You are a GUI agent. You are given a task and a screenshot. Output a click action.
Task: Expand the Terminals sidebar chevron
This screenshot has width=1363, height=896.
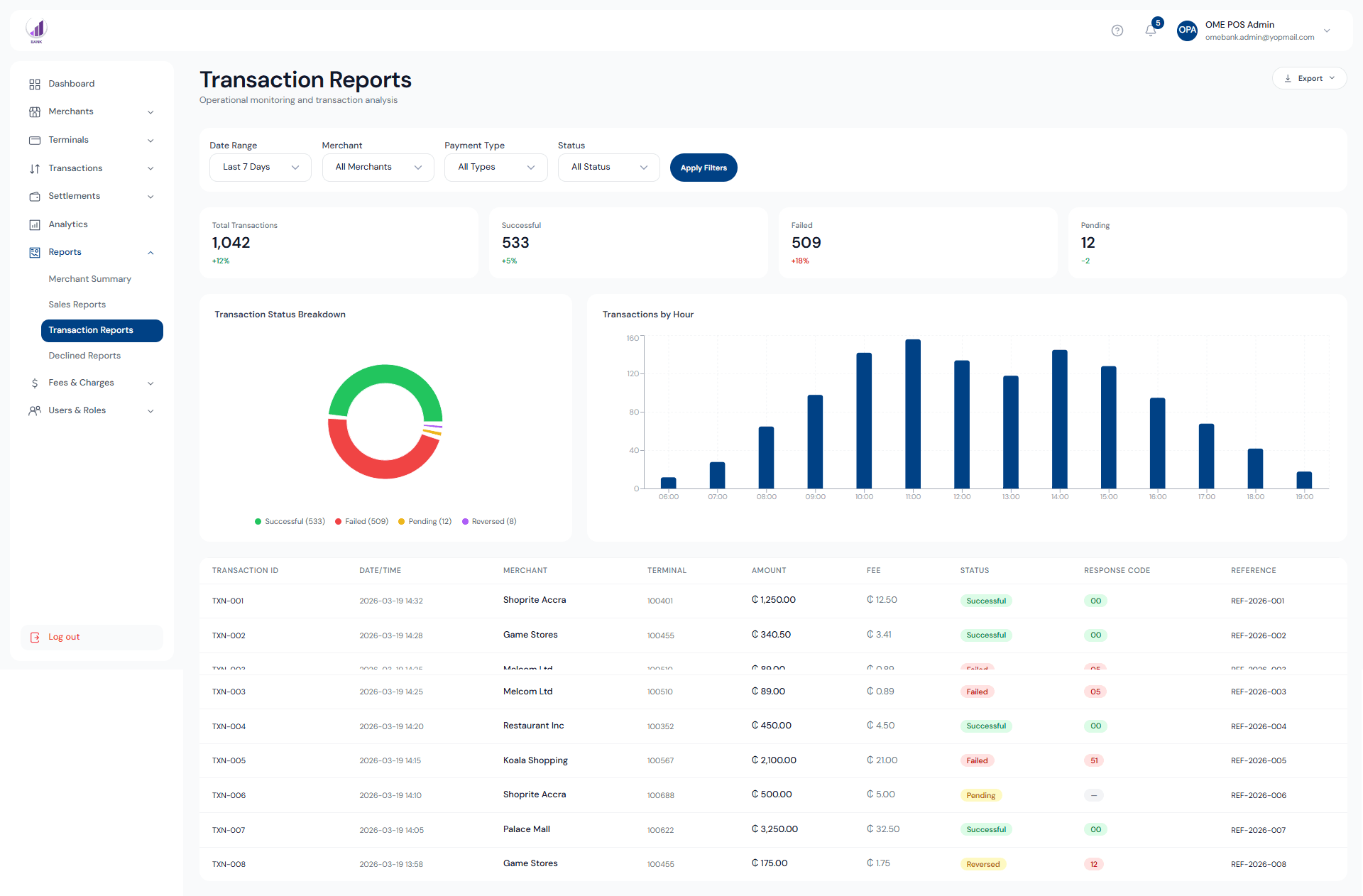point(150,141)
